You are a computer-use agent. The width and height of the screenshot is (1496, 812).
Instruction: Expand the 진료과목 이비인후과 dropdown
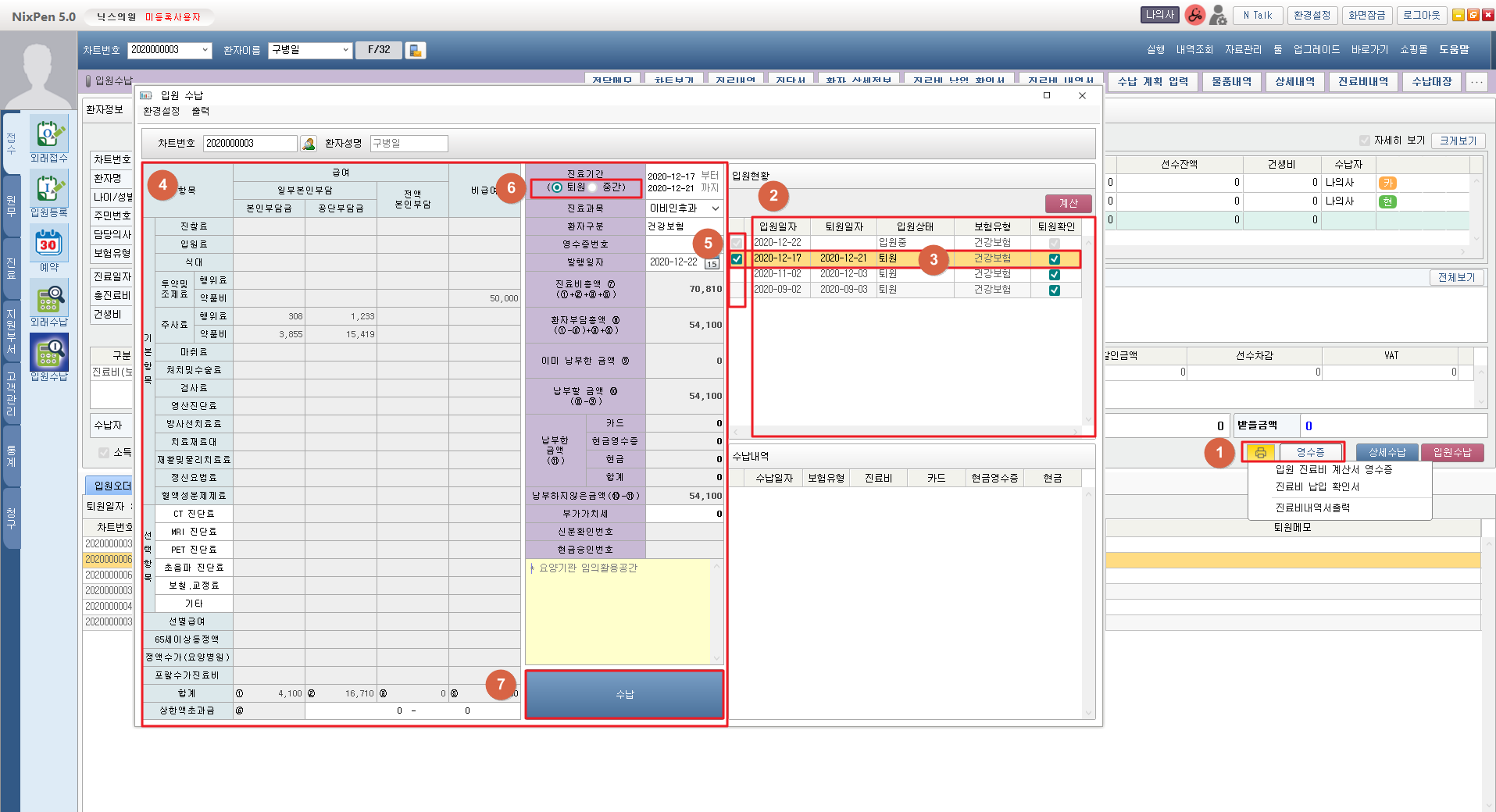pos(715,208)
